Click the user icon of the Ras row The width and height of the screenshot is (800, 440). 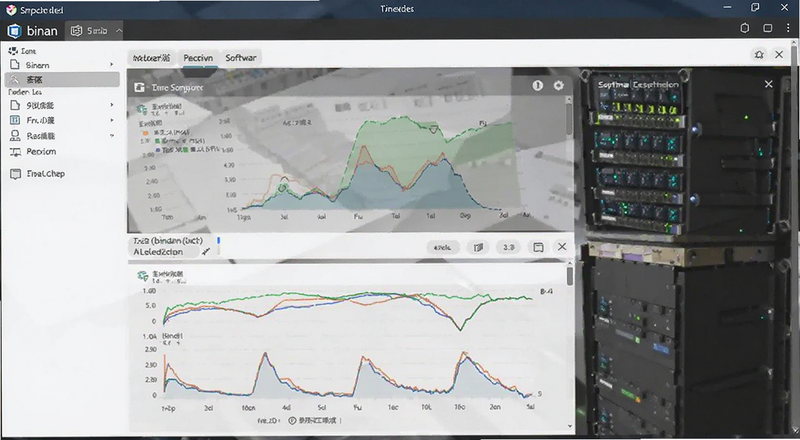point(15,136)
